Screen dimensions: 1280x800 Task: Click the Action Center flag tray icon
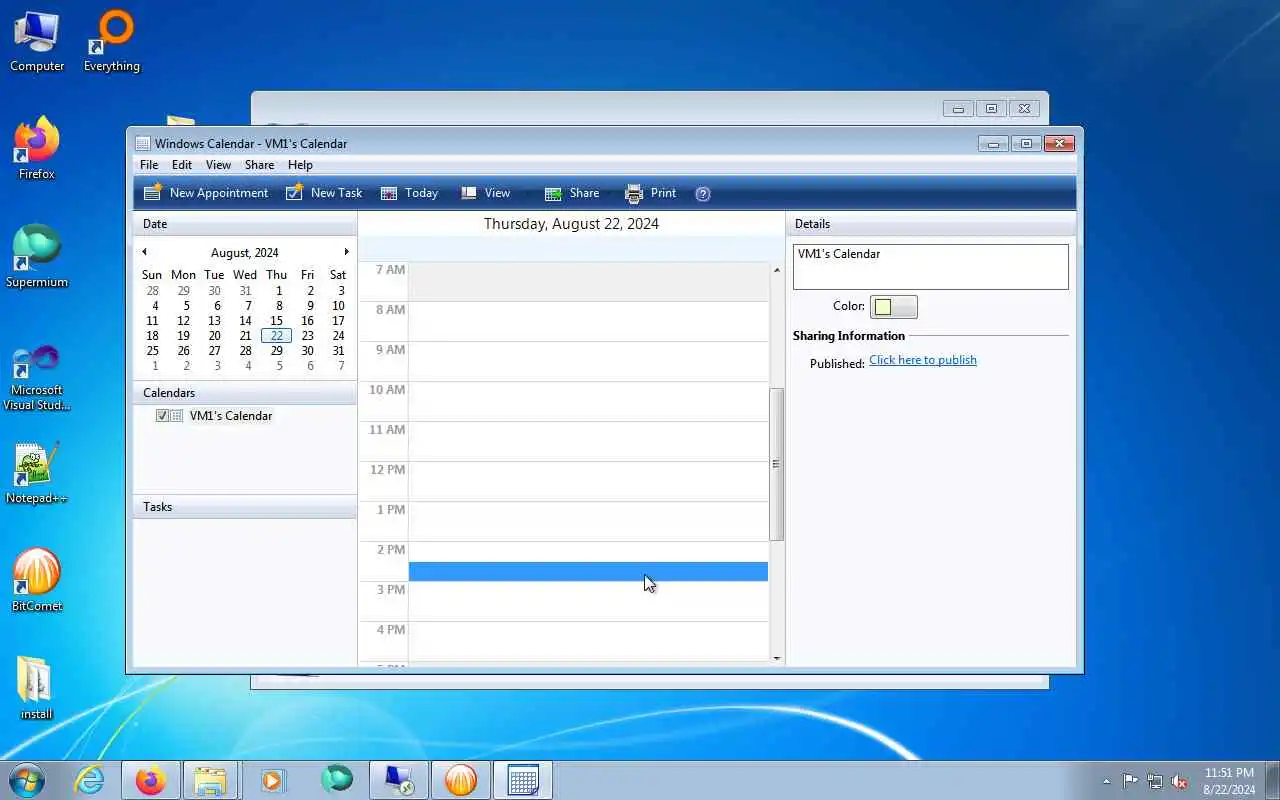tap(1130, 781)
